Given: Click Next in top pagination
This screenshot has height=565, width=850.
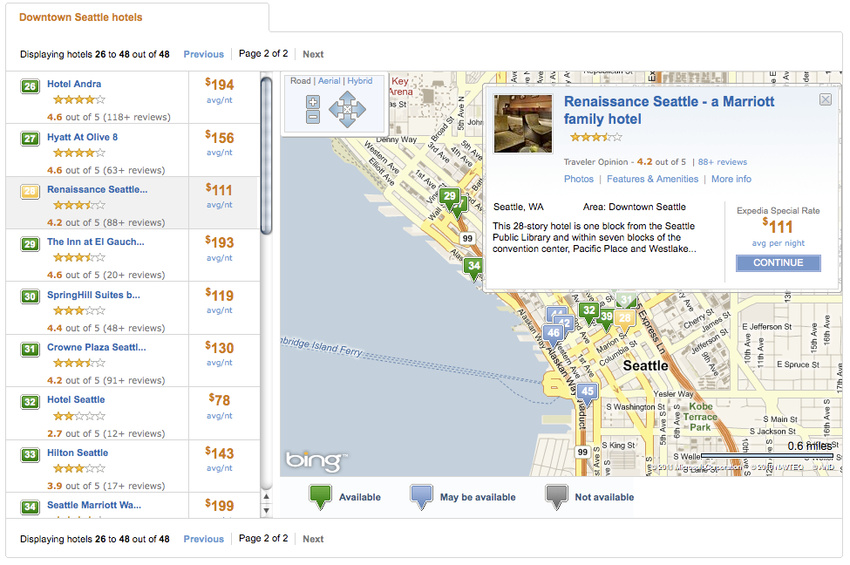Looking at the screenshot, I should (x=313, y=54).
